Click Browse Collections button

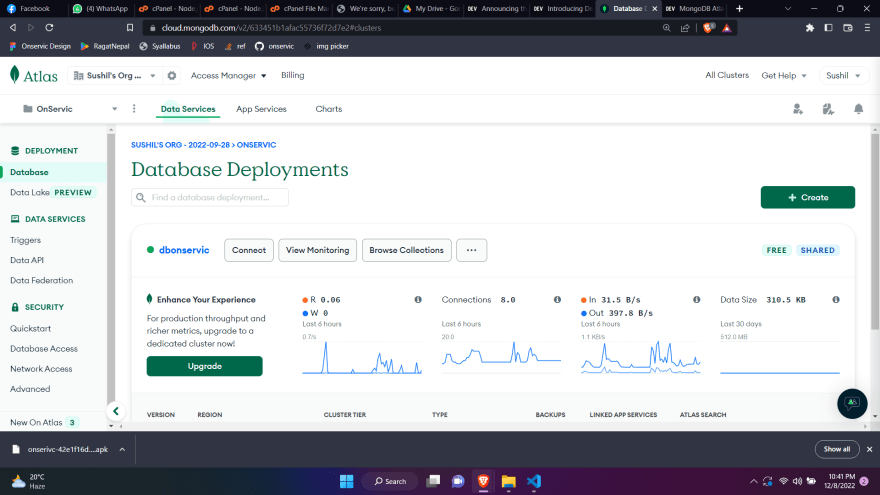406,250
